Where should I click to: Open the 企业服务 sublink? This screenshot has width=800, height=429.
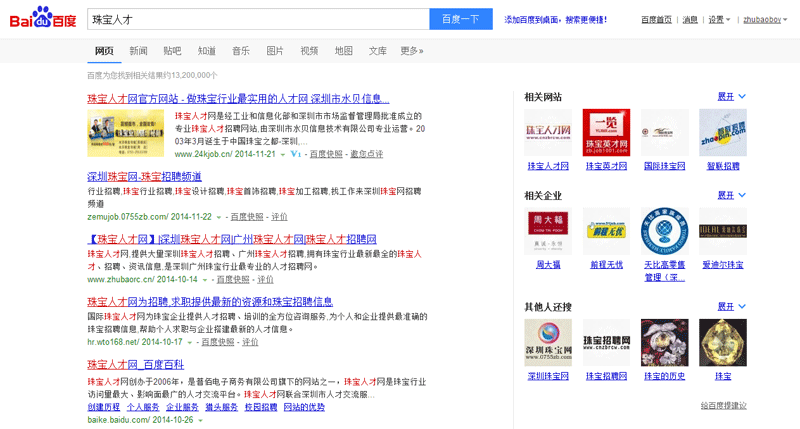tap(182, 407)
